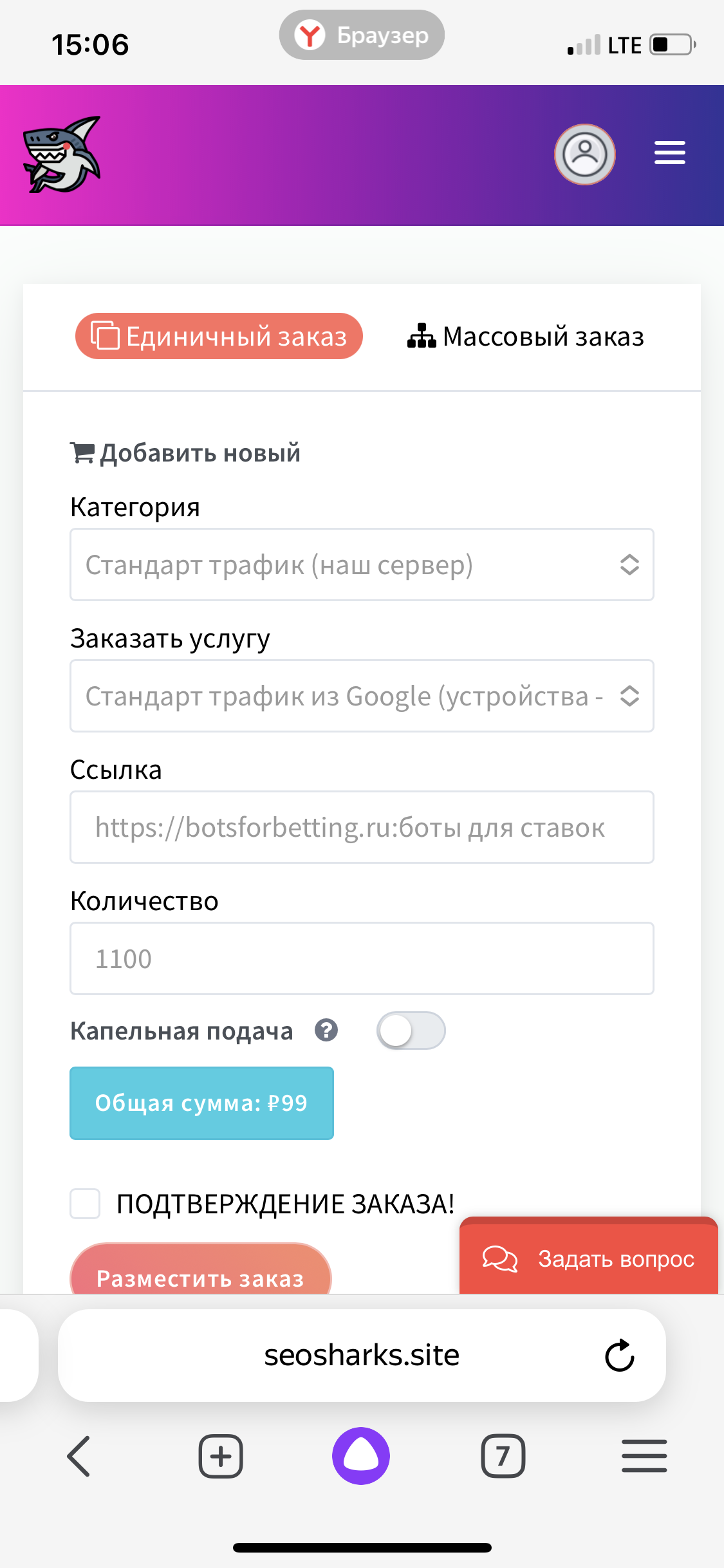724x1568 pixels.
Task: Tap the shark logo
Action: [62, 154]
